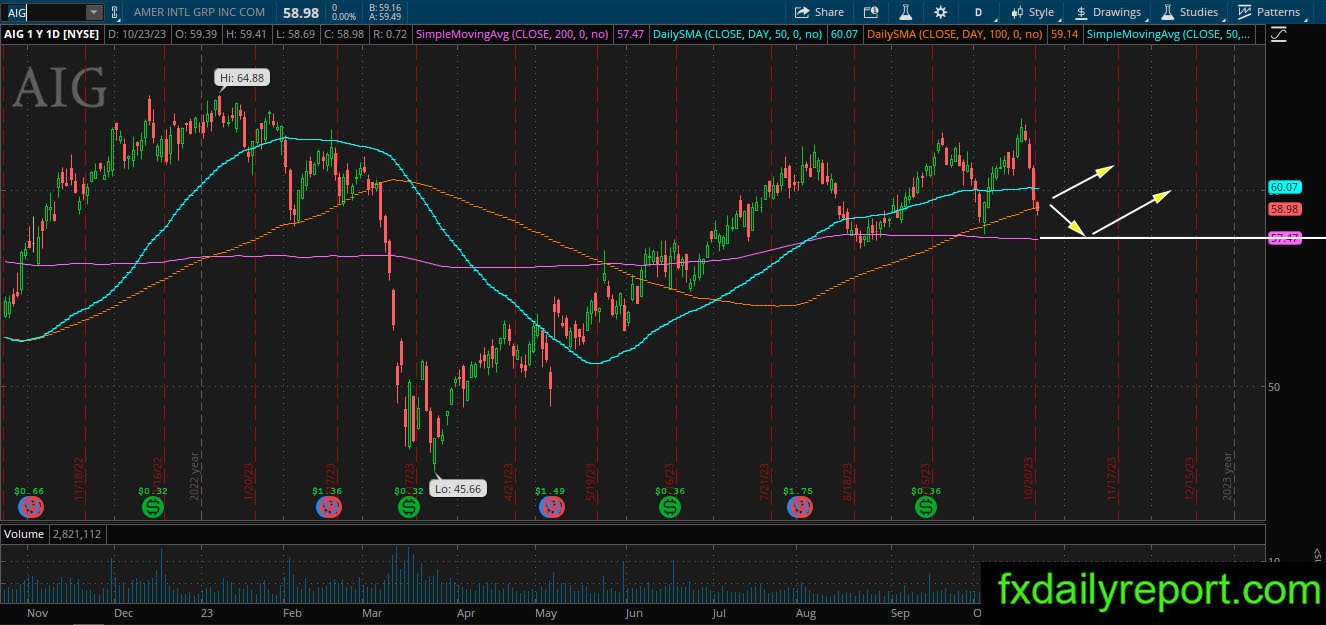Click the Volume panel label
This screenshot has height=625, width=1326.
[x=24, y=534]
